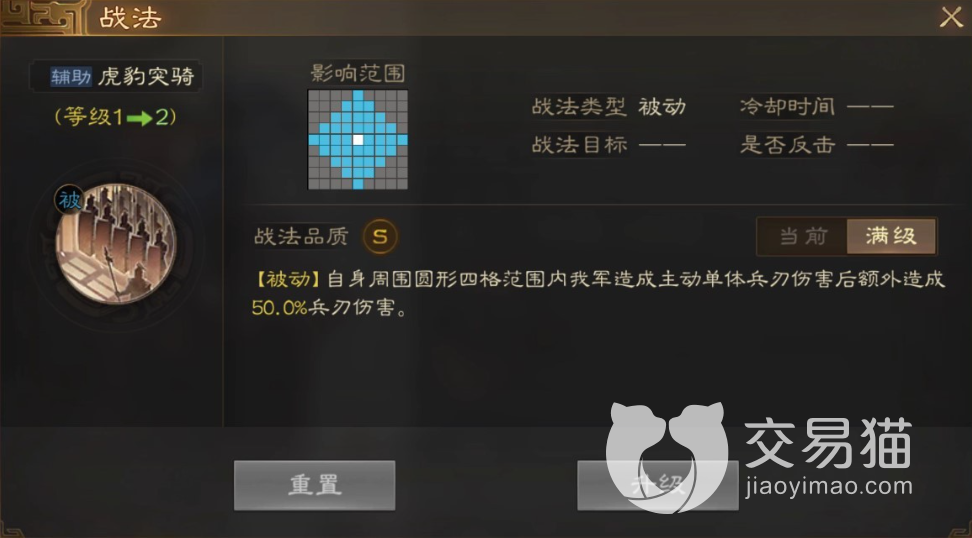This screenshot has height=538, width=972.
Task: Click the 影响范围 range grid diagram
Action: point(358,139)
